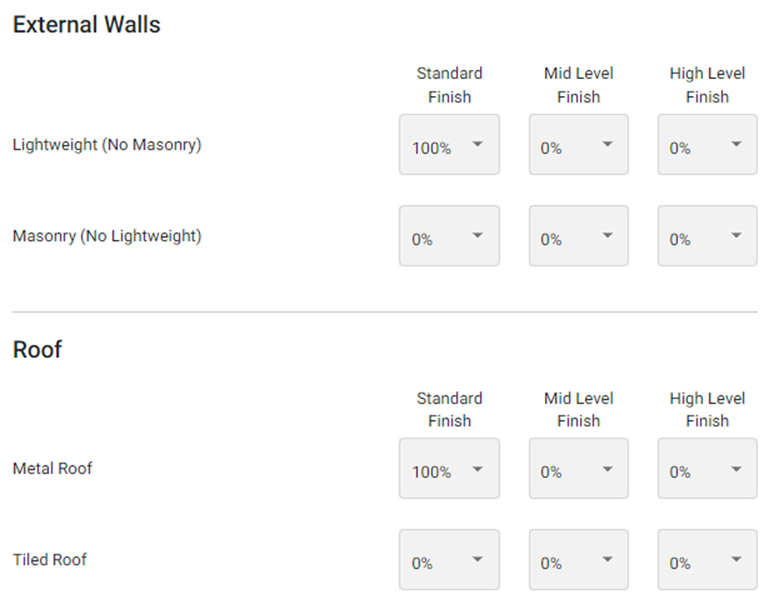Image resolution: width=779 pixels, height=604 pixels.
Task: Select Tiled Roof Mid Level Finish dropdown
Action: (578, 560)
